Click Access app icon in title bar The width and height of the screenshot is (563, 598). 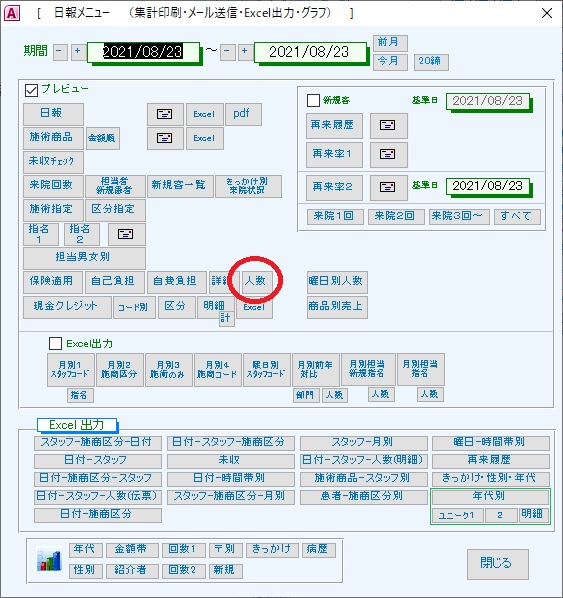(x=11, y=13)
